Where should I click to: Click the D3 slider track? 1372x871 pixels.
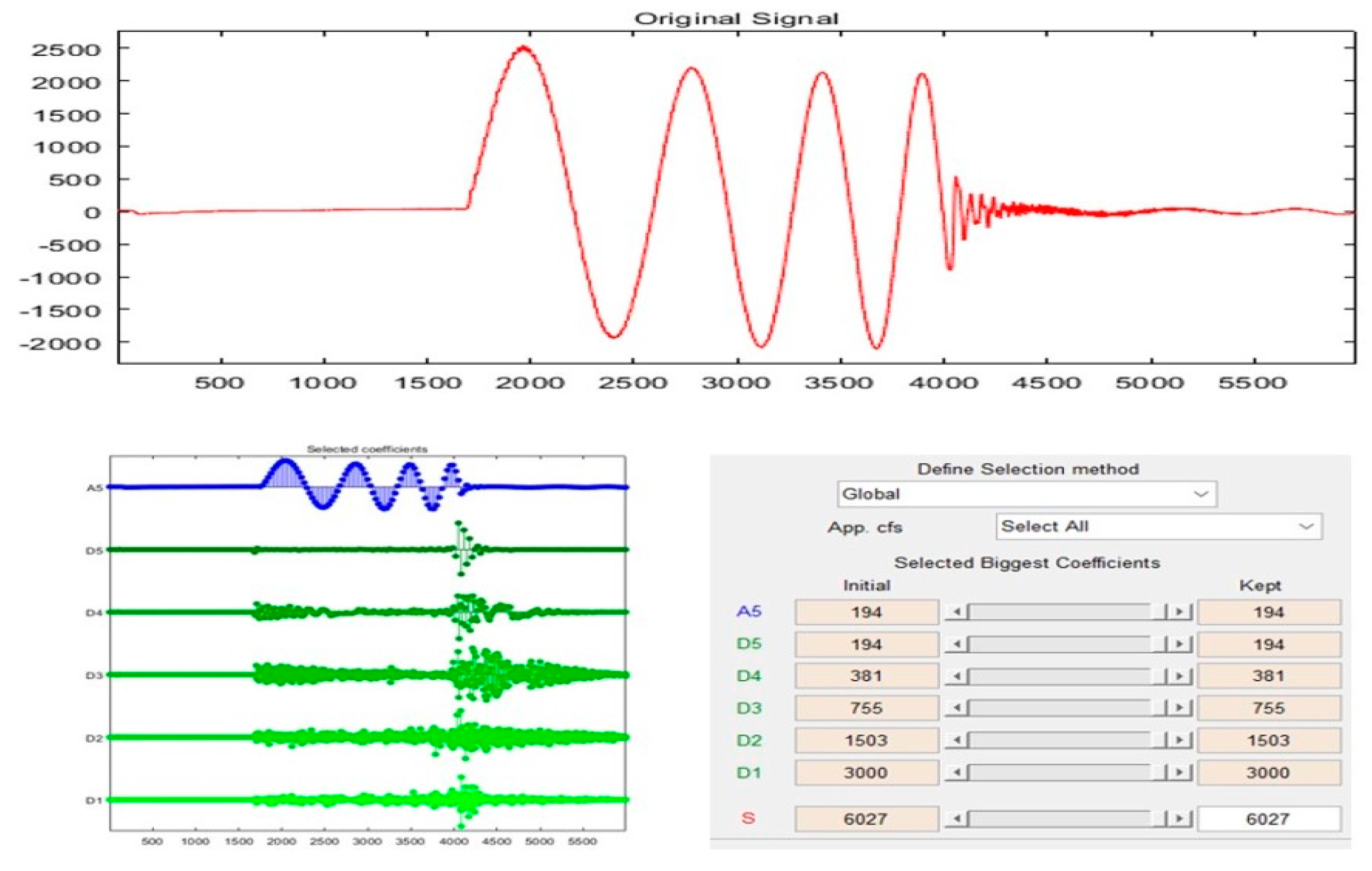click(x=1060, y=708)
